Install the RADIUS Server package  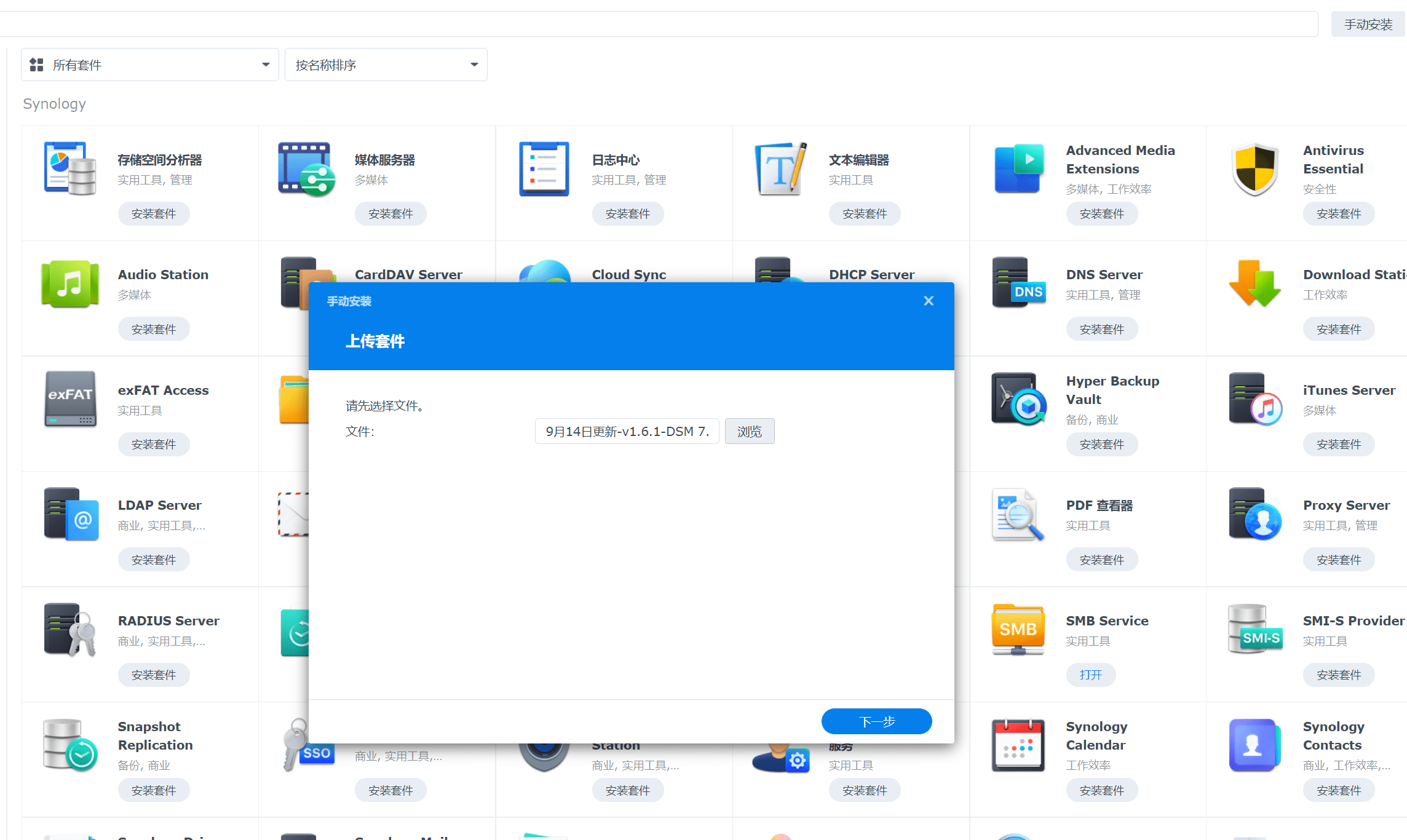[x=154, y=675]
